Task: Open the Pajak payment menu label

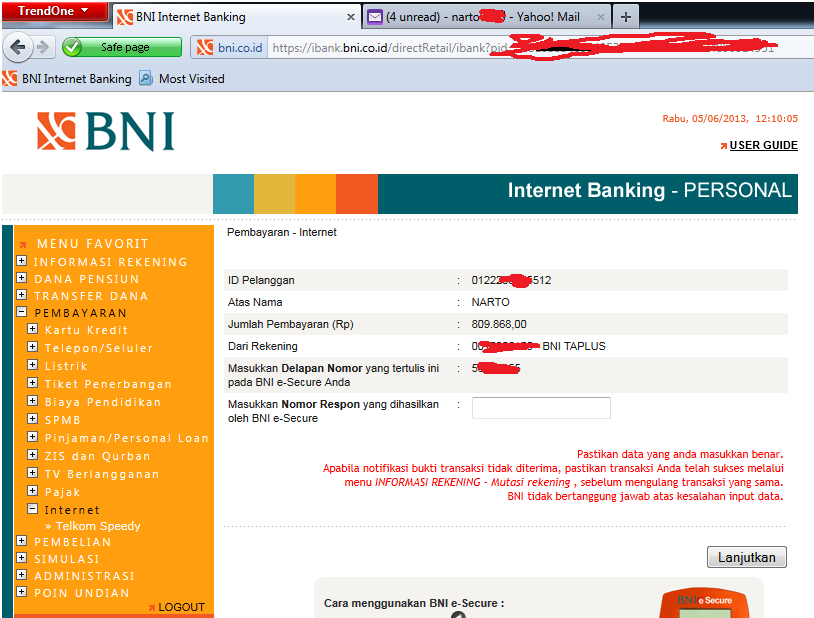Action: (x=63, y=492)
